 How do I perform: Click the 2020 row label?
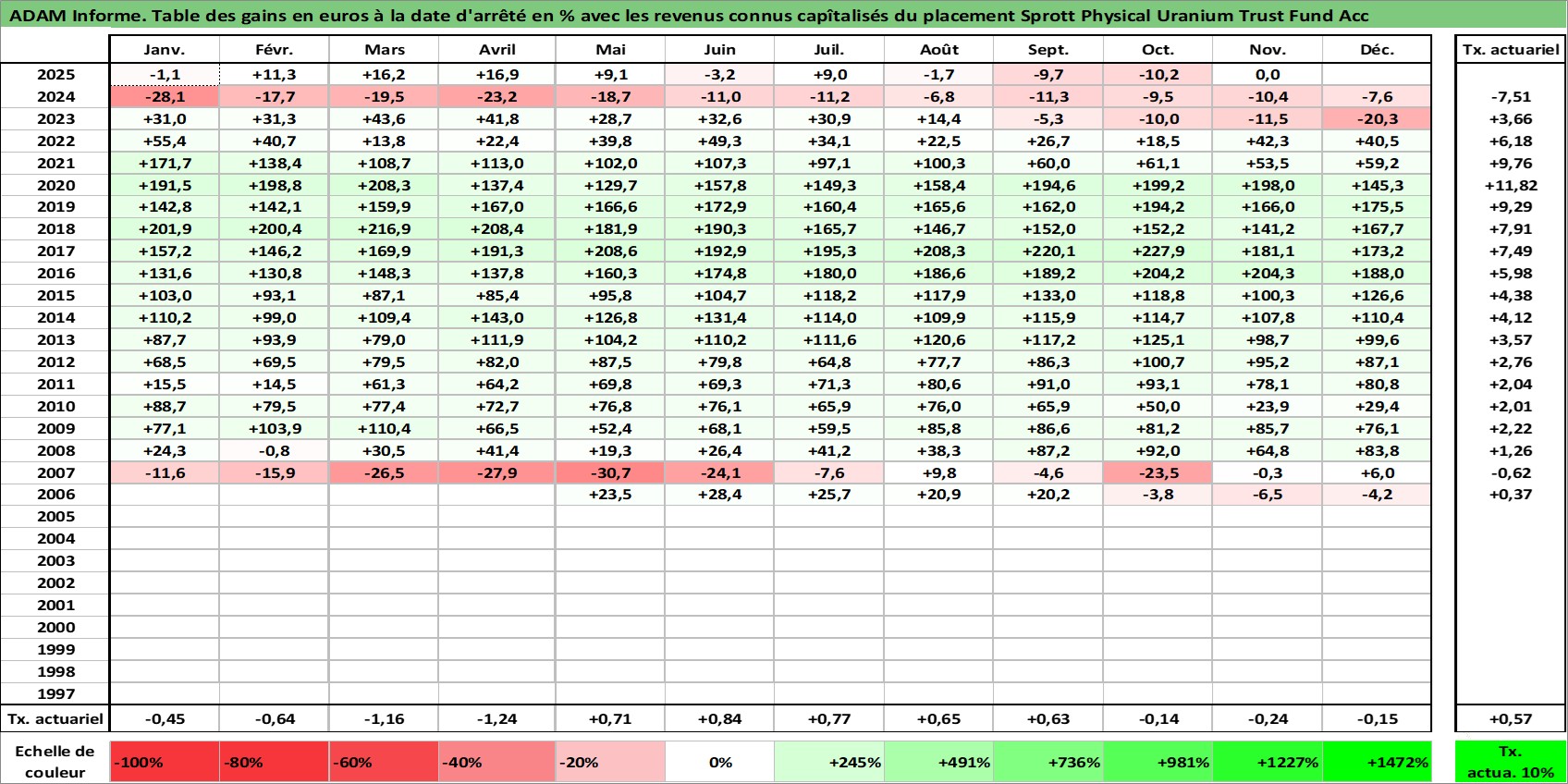pyautogui.click(x=55, y=185)
